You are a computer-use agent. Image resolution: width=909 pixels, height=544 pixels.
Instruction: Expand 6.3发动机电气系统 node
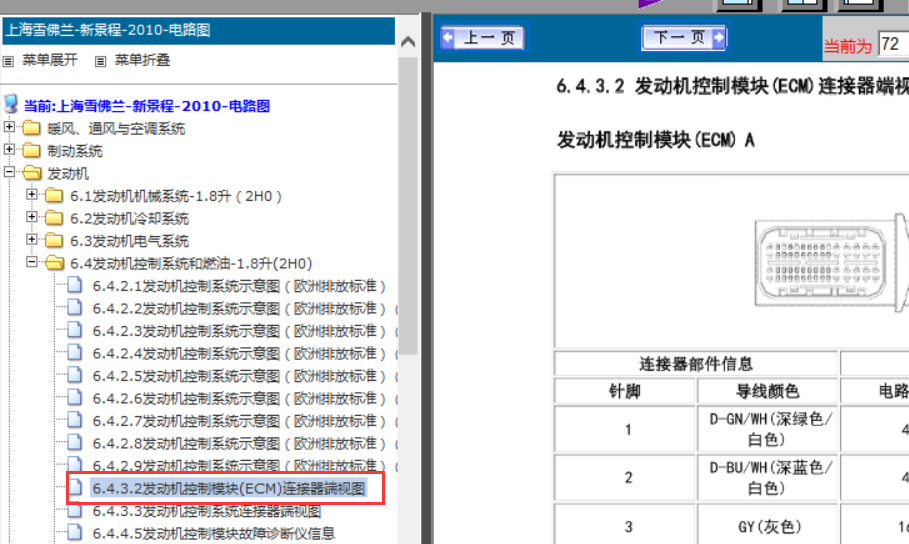pos(32,240)
